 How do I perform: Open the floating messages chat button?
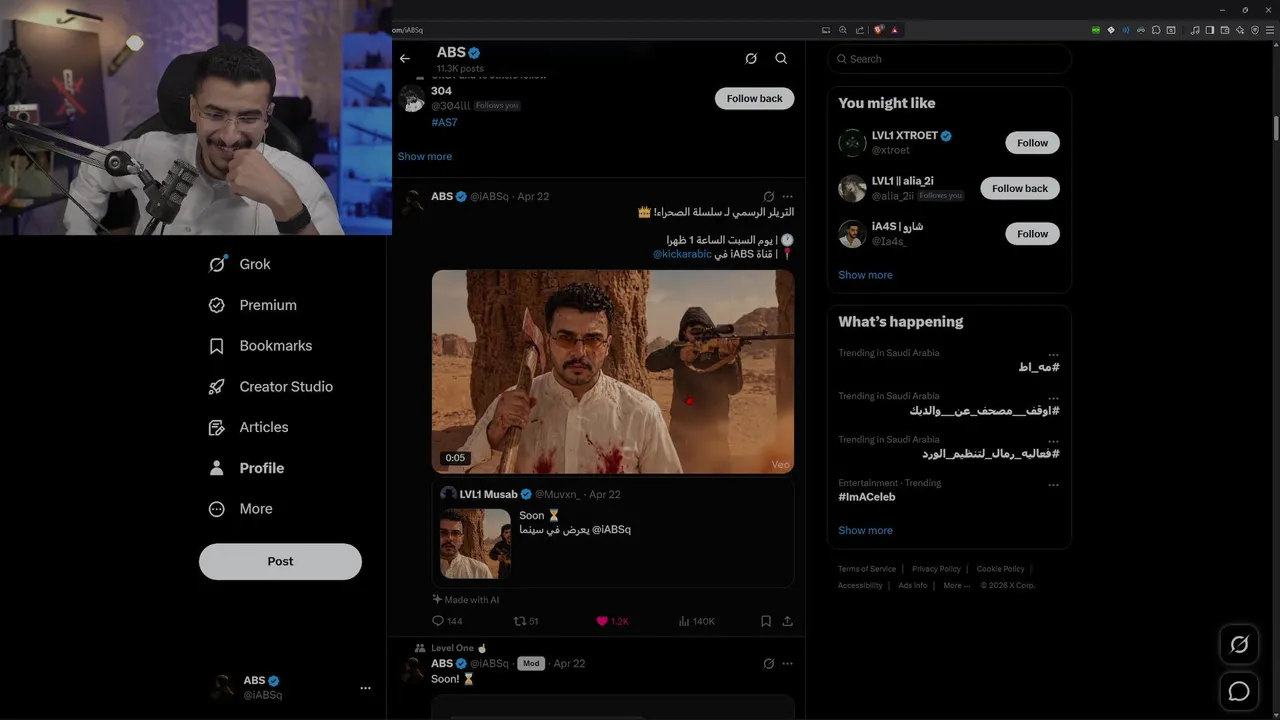tap(1239, 691)
